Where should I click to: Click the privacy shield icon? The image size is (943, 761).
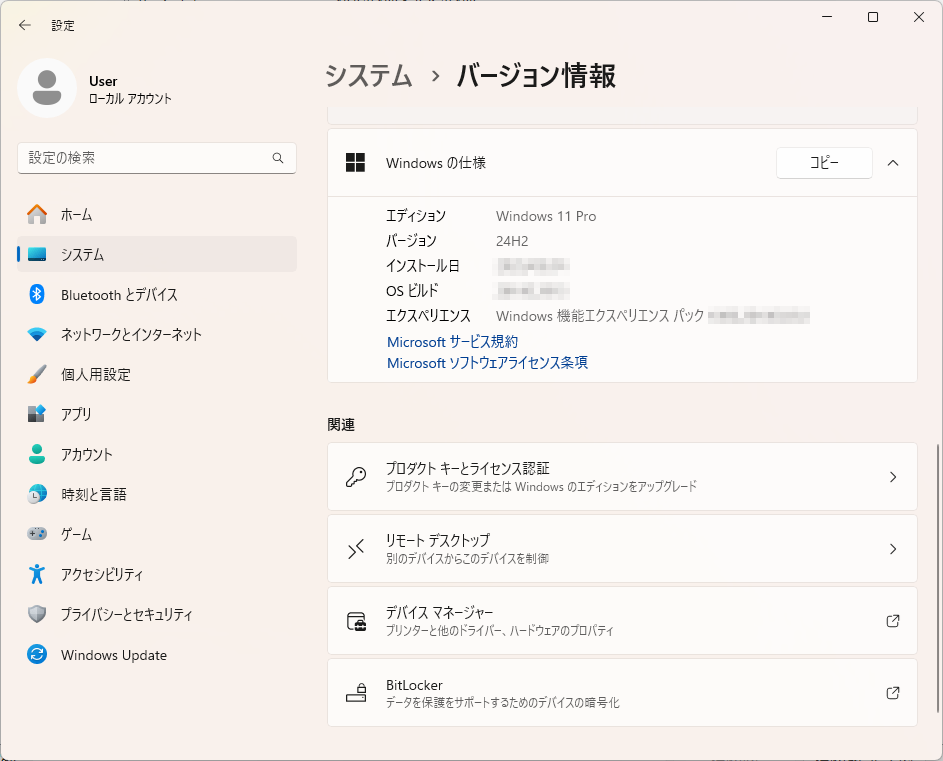(37, 614)
